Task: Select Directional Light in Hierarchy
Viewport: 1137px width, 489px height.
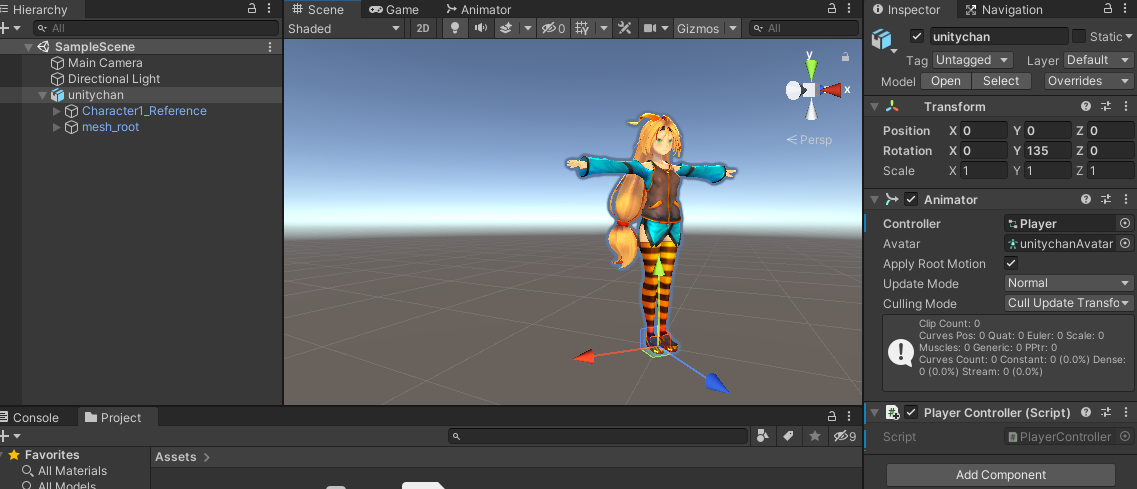Action: [114, 79]
